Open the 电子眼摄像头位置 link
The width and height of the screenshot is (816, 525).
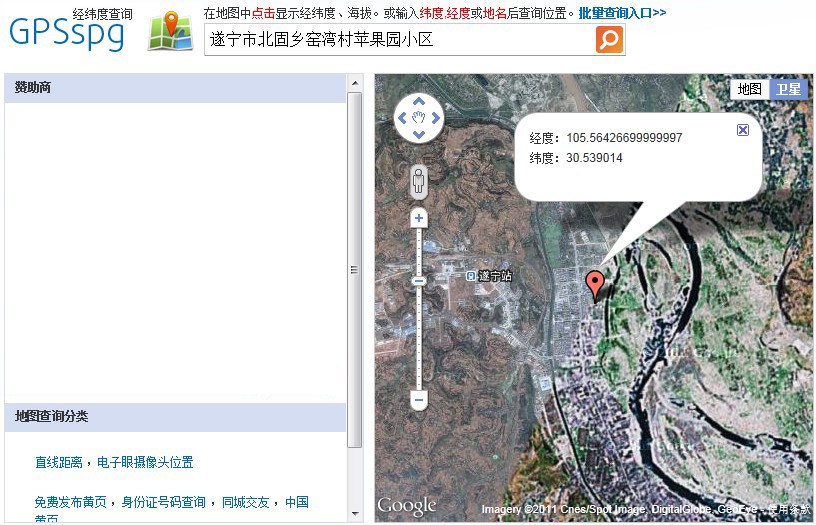pyautogui.click(x=145, y=462)
